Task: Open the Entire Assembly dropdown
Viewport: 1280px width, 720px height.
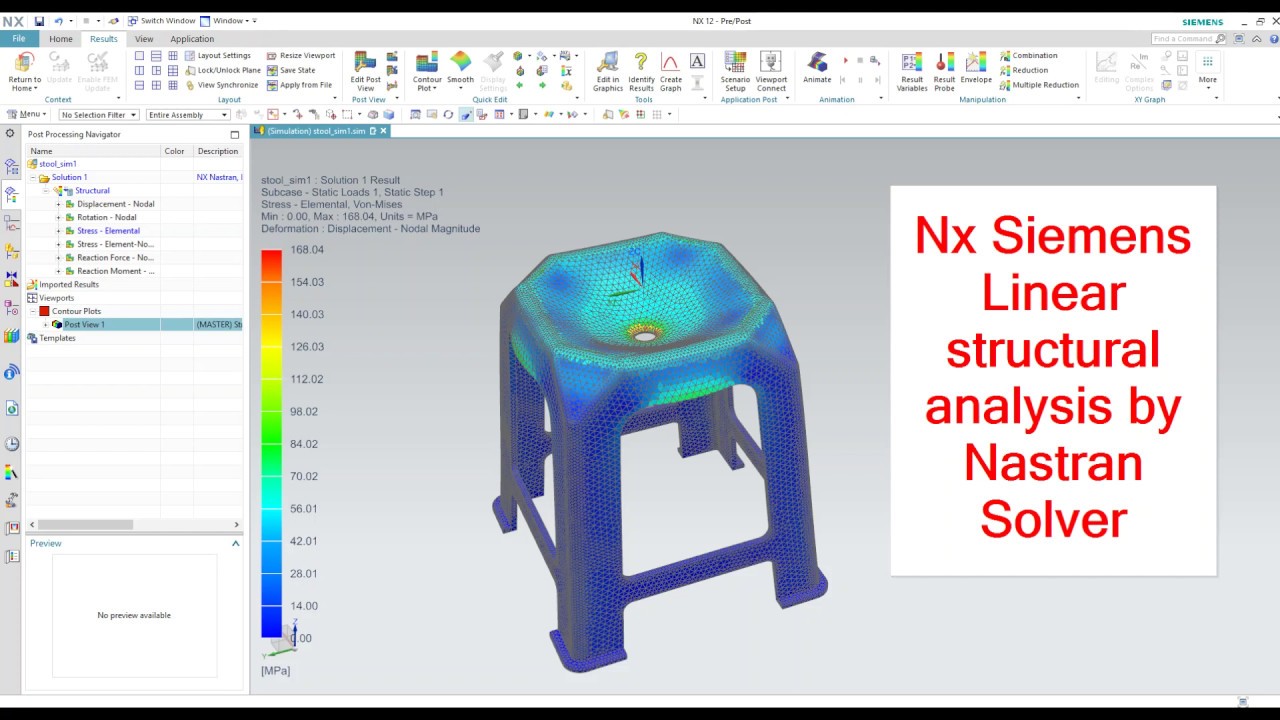Action: point(188,115)
